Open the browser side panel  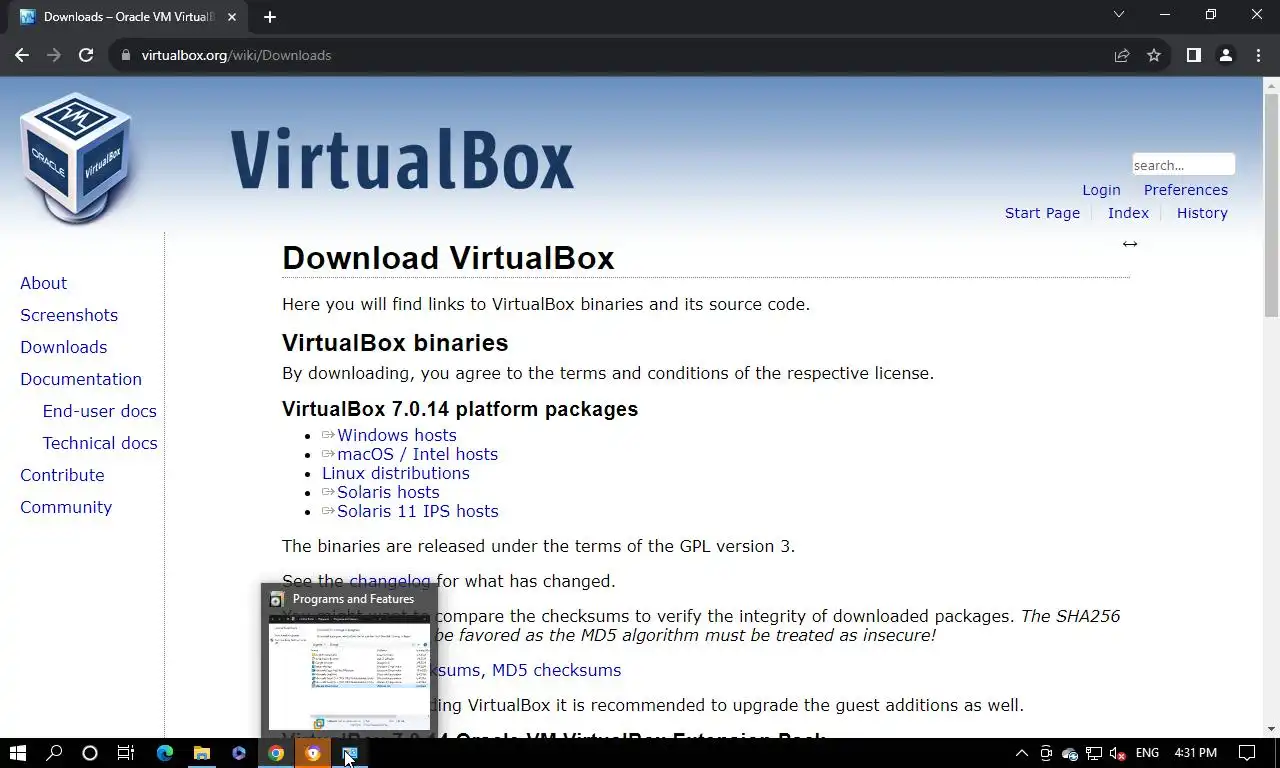point(1193,55)
